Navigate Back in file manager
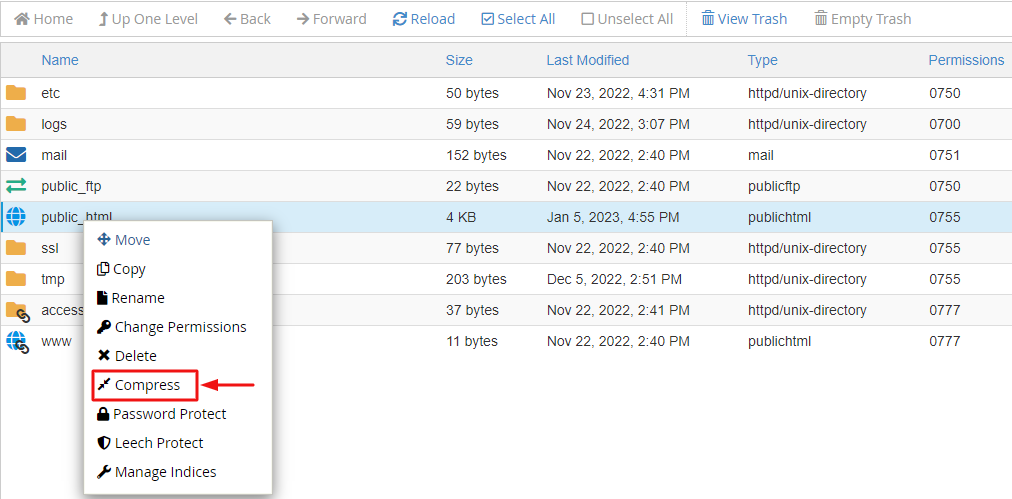The image size is (1012, 499). [x=247, y=19]
